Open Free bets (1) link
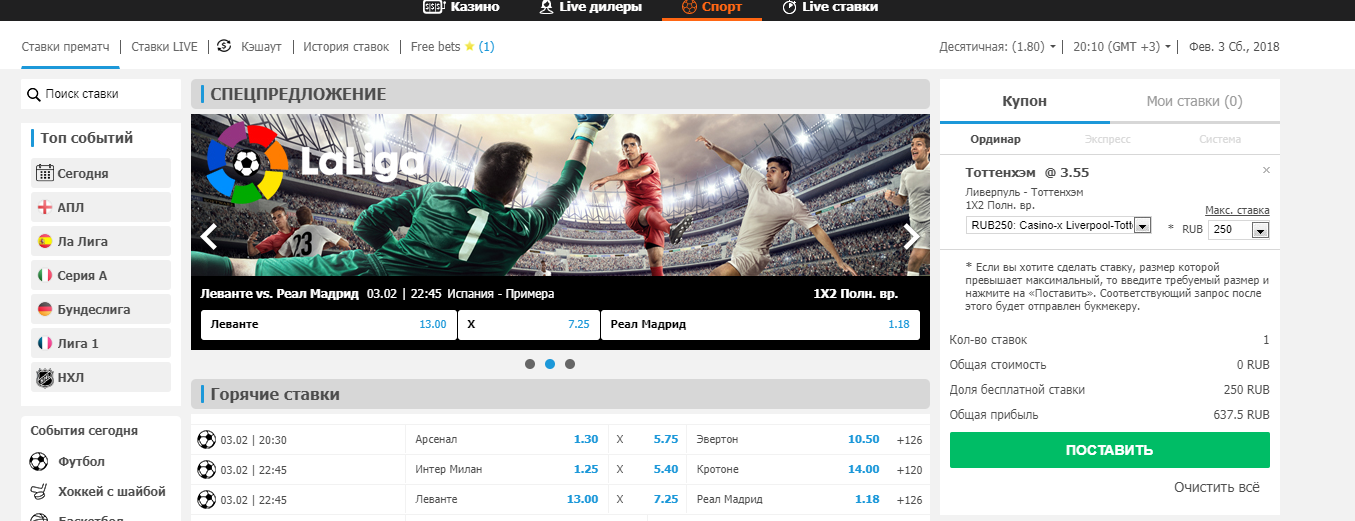The height and width of the screenshot is (521, 1355). tap(452, 46)
